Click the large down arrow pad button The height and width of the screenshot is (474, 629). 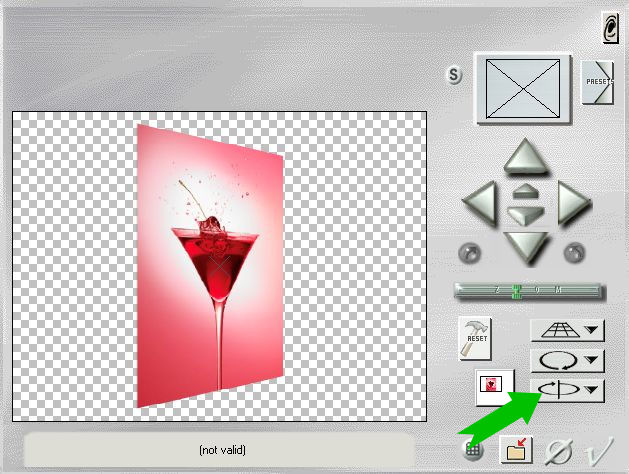tap(525, 246)
